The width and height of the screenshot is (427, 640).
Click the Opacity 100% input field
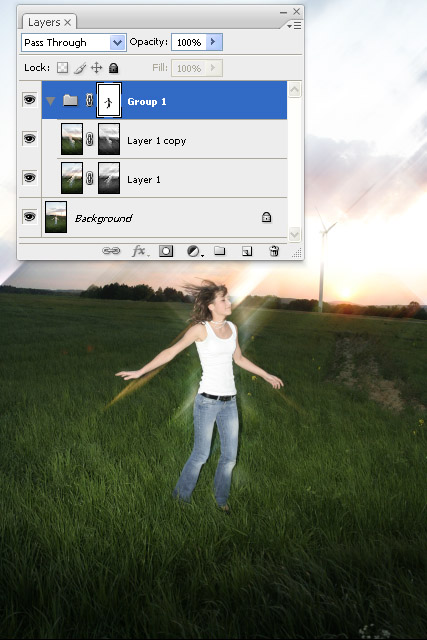[x=189, y=42]
